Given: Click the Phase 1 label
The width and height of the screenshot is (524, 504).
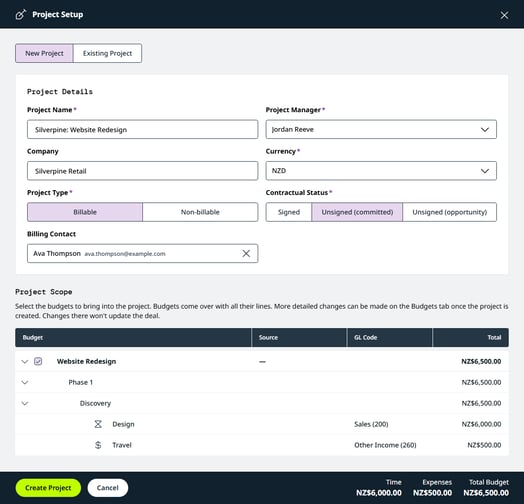Looking at the screenshot, I should tap(81, 382).
